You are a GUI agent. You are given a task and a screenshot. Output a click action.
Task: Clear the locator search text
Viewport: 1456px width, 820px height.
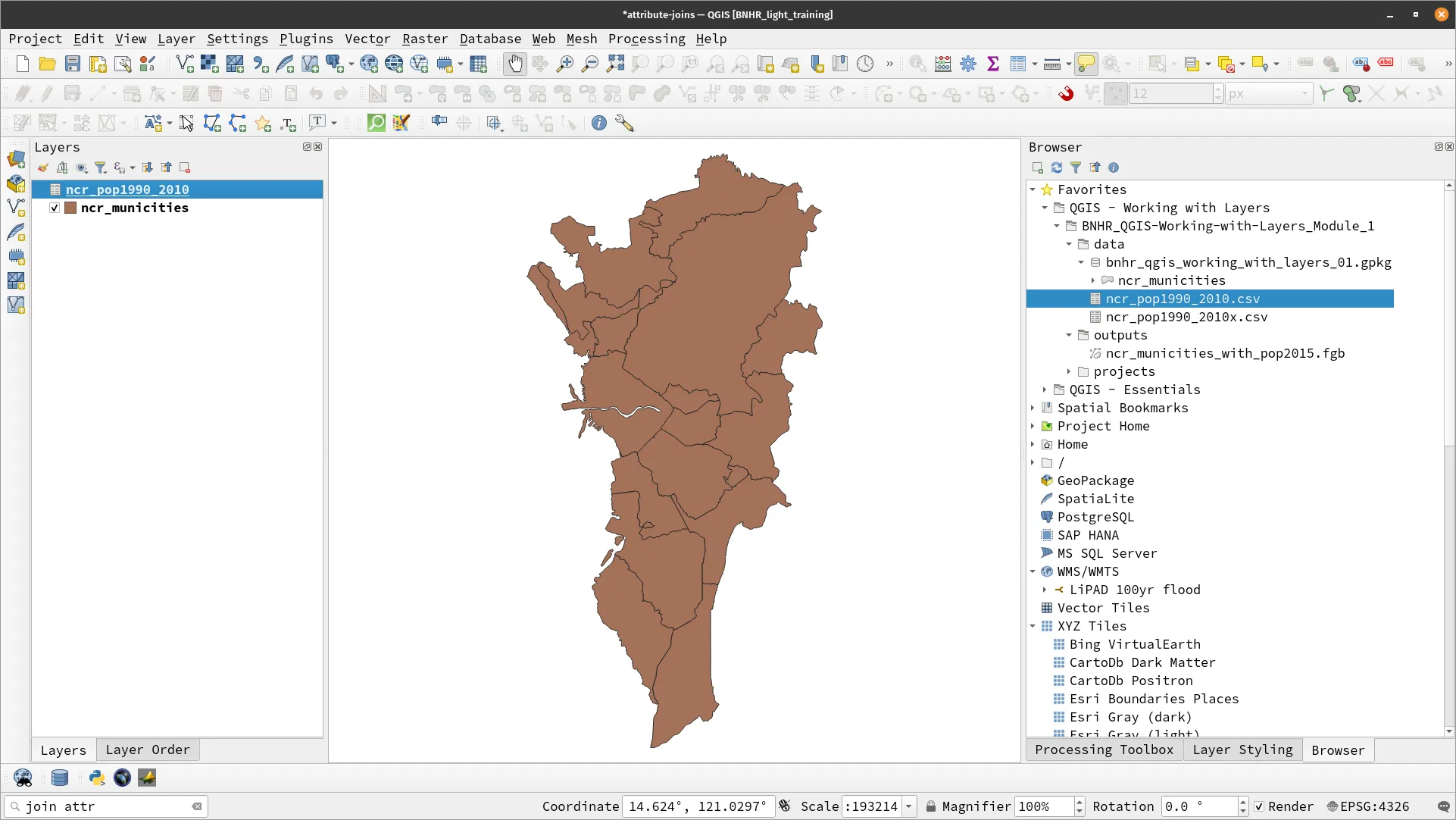point(197,806)
